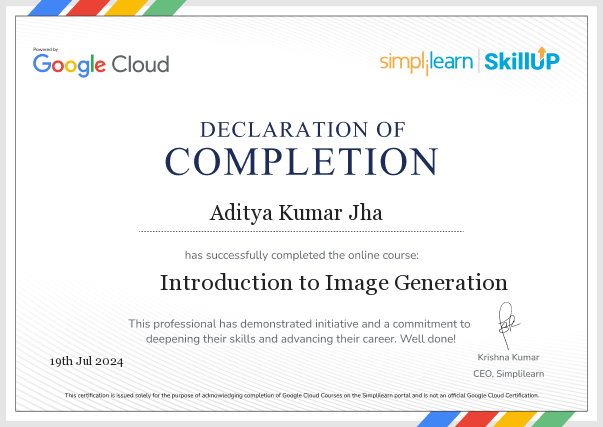Screen dimensions: 603x427
Task: Select the date 19th Jul 2024
Action: point(86,361)
